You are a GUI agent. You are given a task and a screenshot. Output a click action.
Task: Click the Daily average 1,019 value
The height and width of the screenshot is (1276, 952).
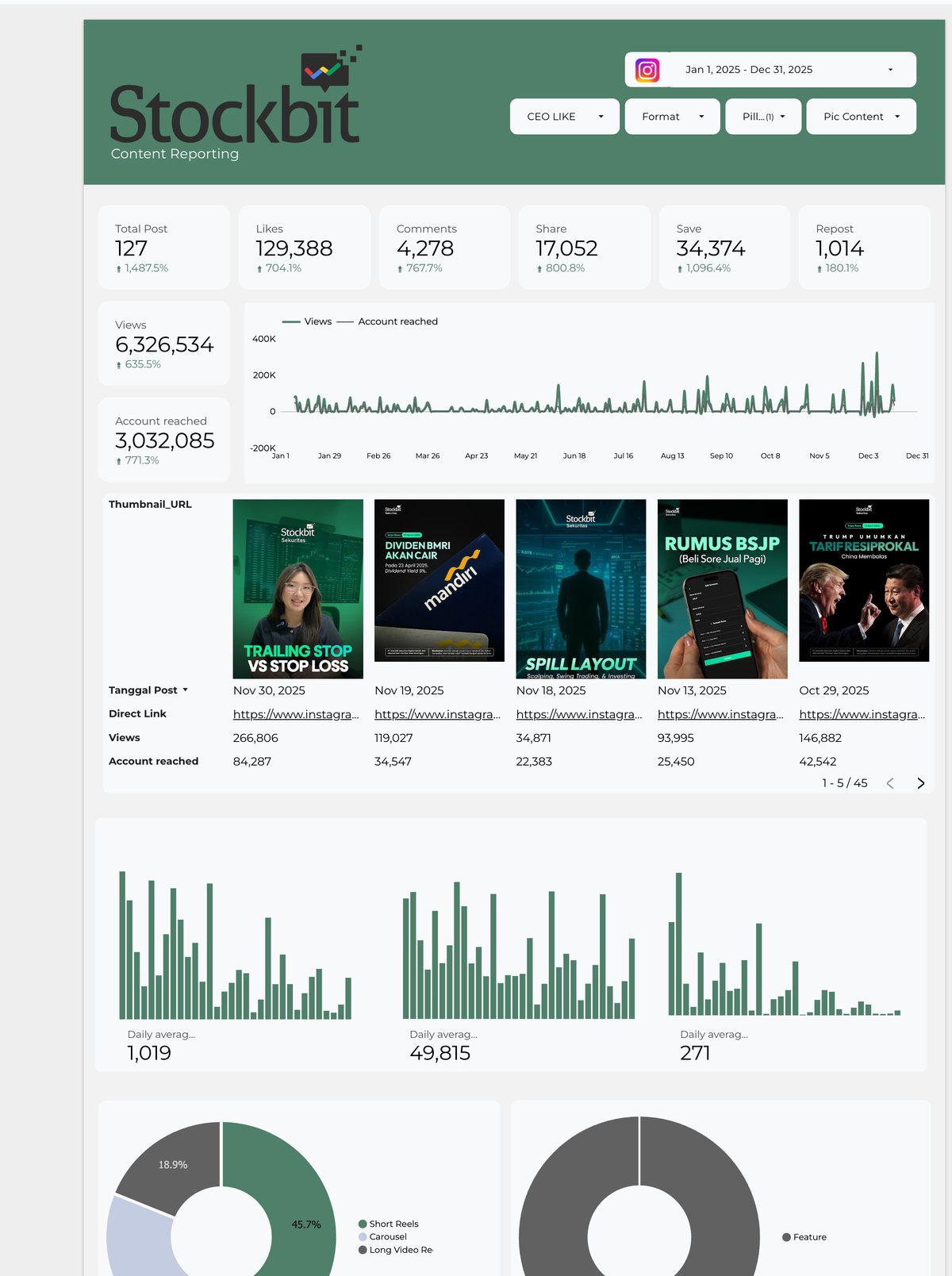tap(149, 1053)
